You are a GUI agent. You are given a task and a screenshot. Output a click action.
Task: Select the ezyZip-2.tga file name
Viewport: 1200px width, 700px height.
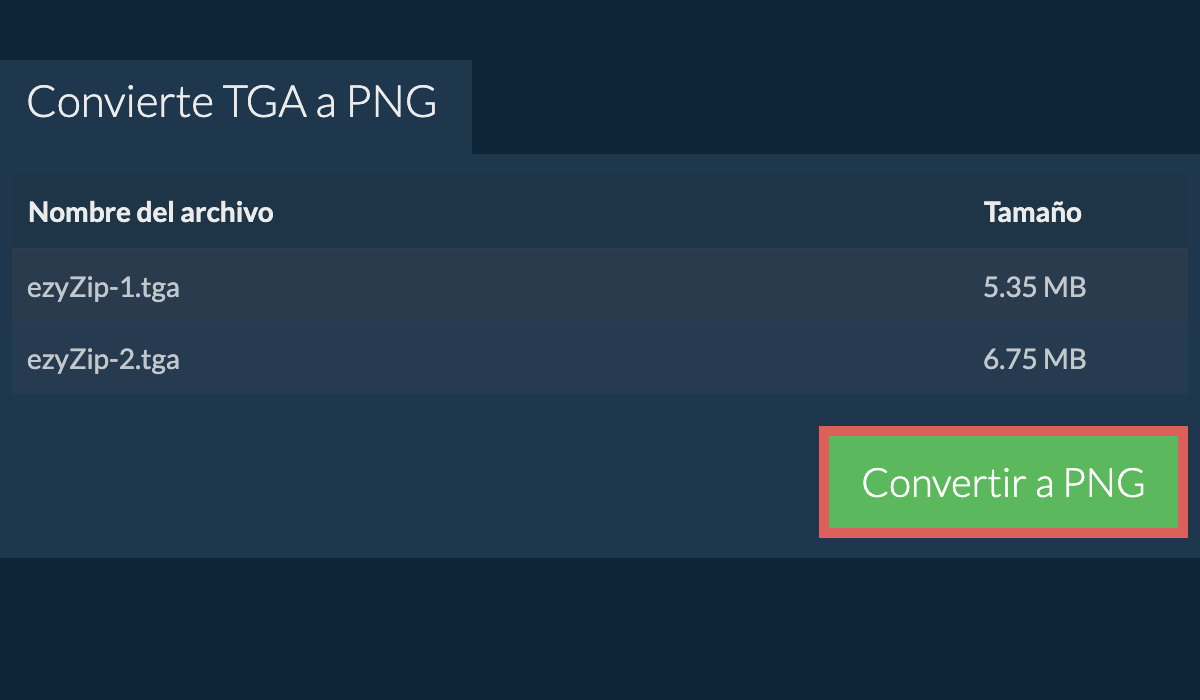[x=104, y=359]
